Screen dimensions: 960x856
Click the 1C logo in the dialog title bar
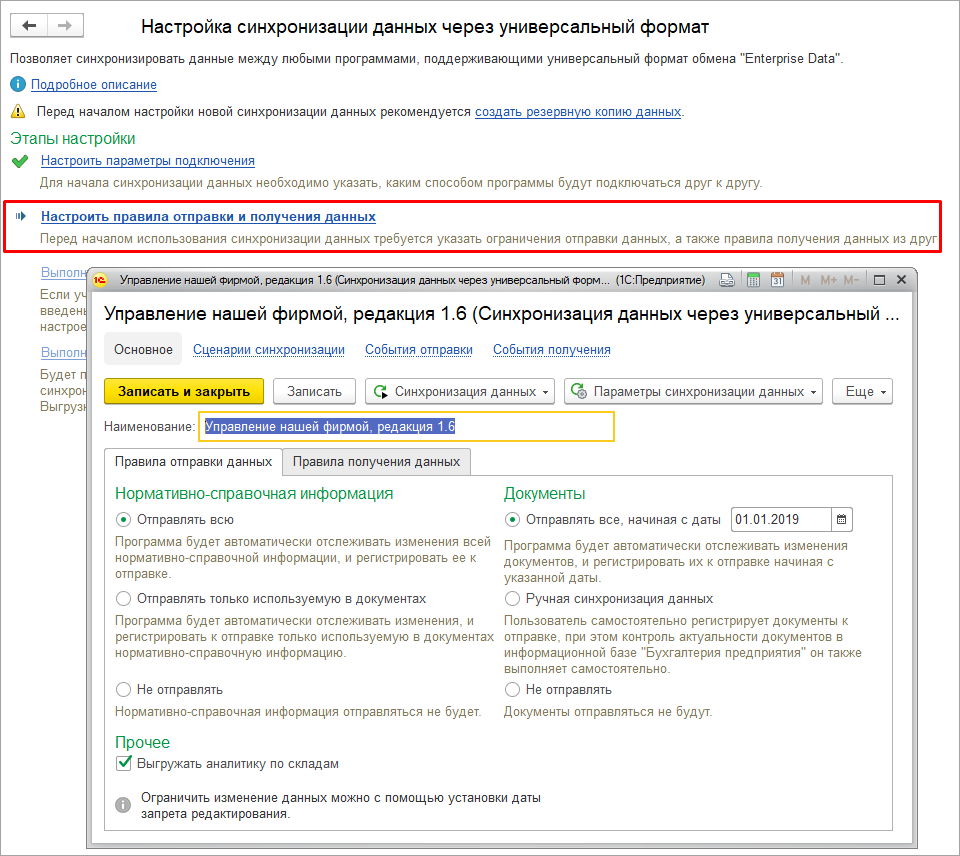click(x=100, y=280)
